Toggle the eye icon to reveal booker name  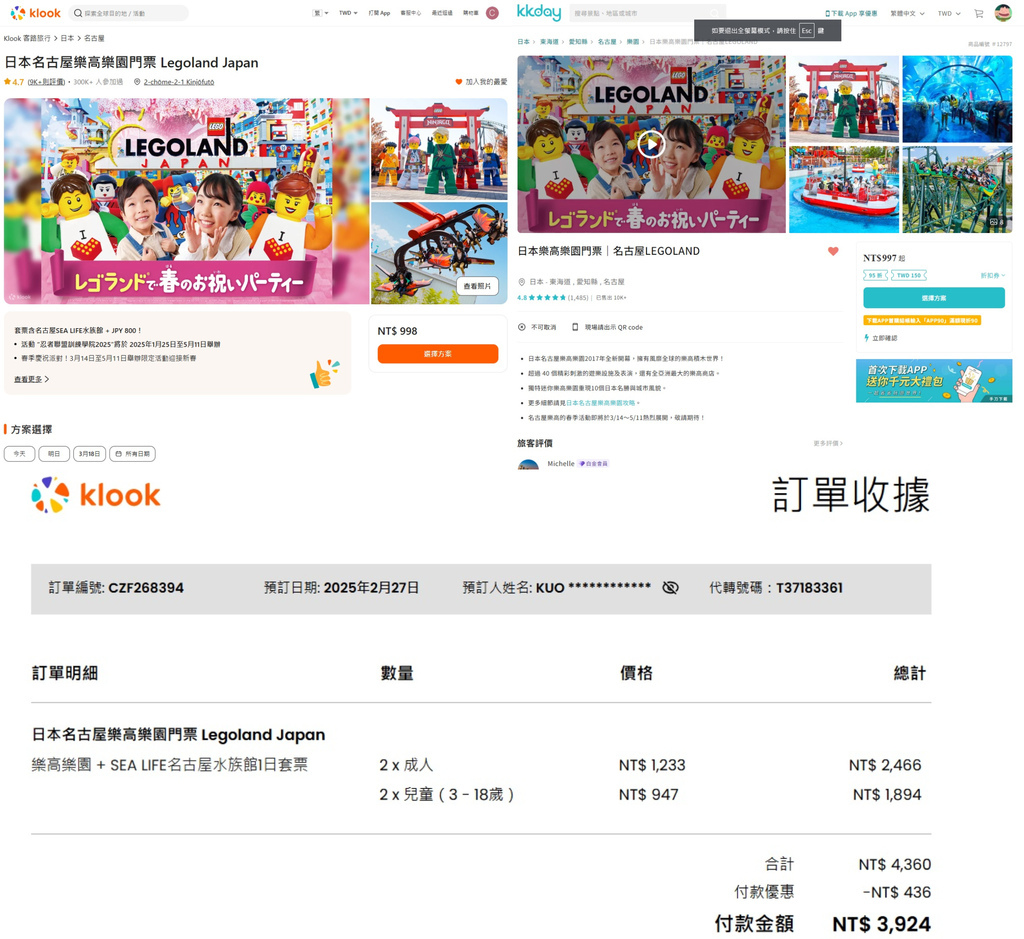(670, 588)
